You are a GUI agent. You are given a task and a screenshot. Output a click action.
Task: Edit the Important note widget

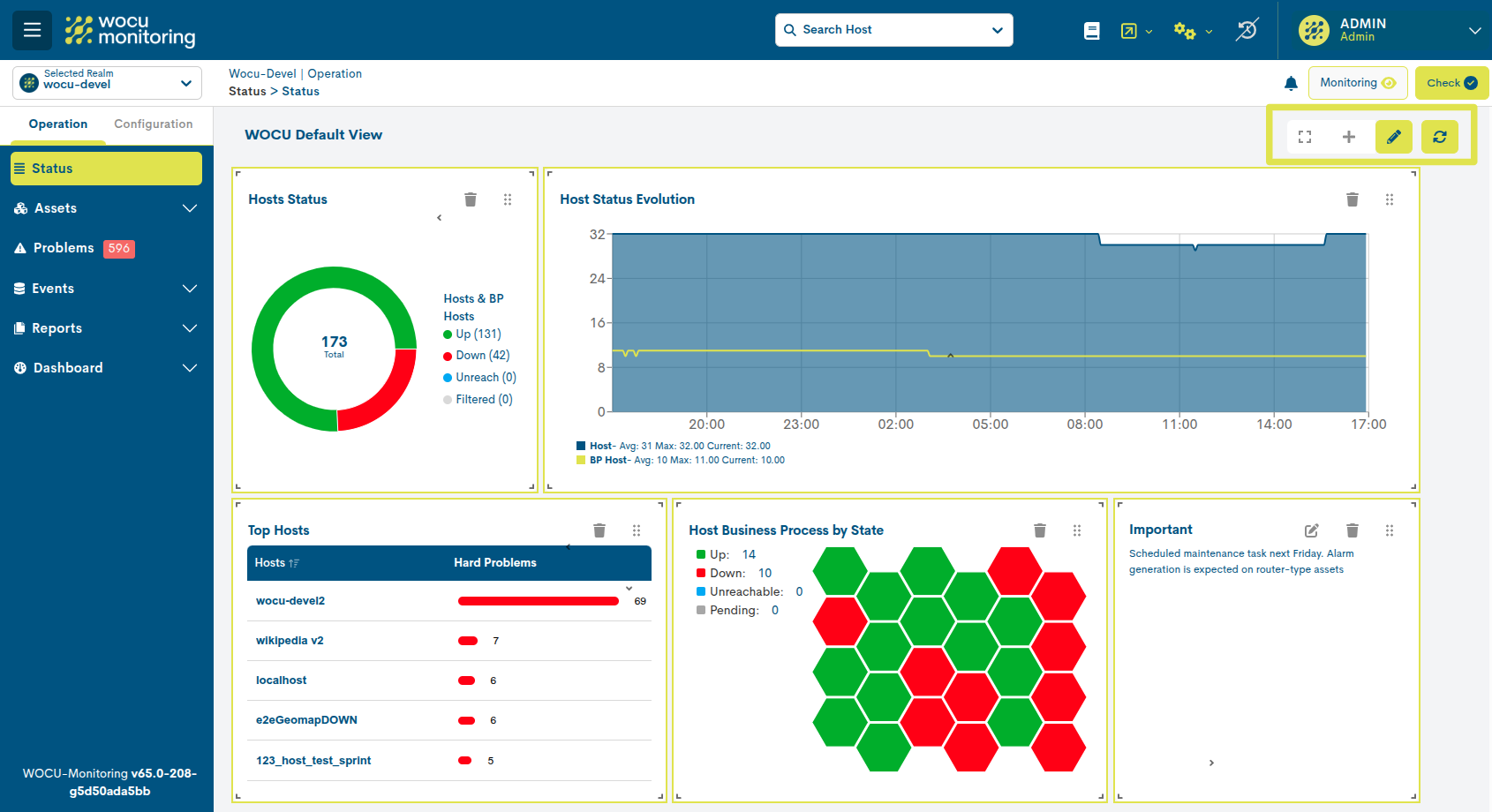[1311, 530]
